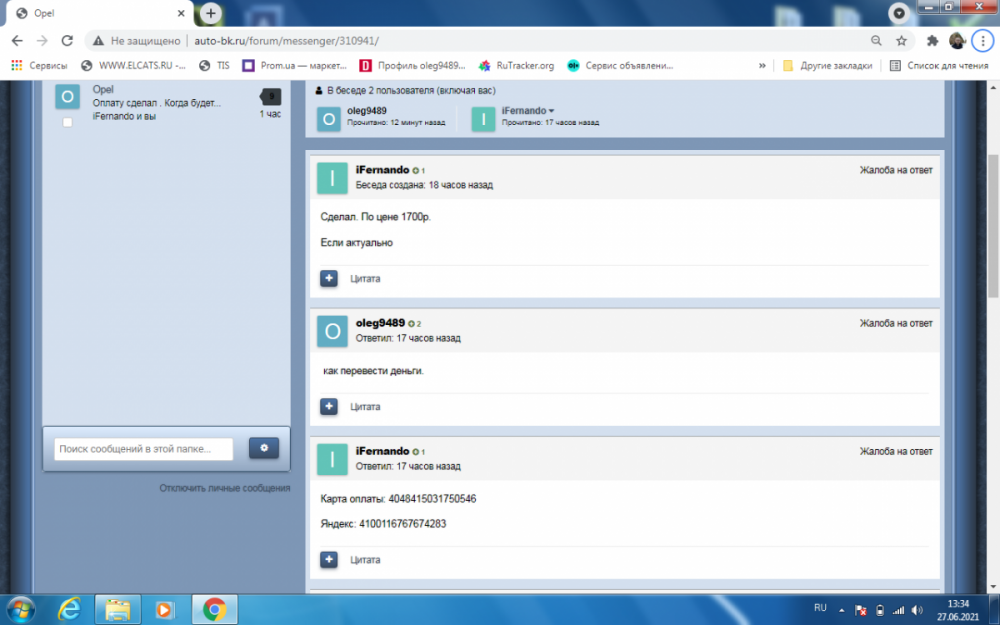Open the WWW.ELCATS.RU bookmark
Viewport: 1000px width, 625px height.
click(x=134, y=65)
